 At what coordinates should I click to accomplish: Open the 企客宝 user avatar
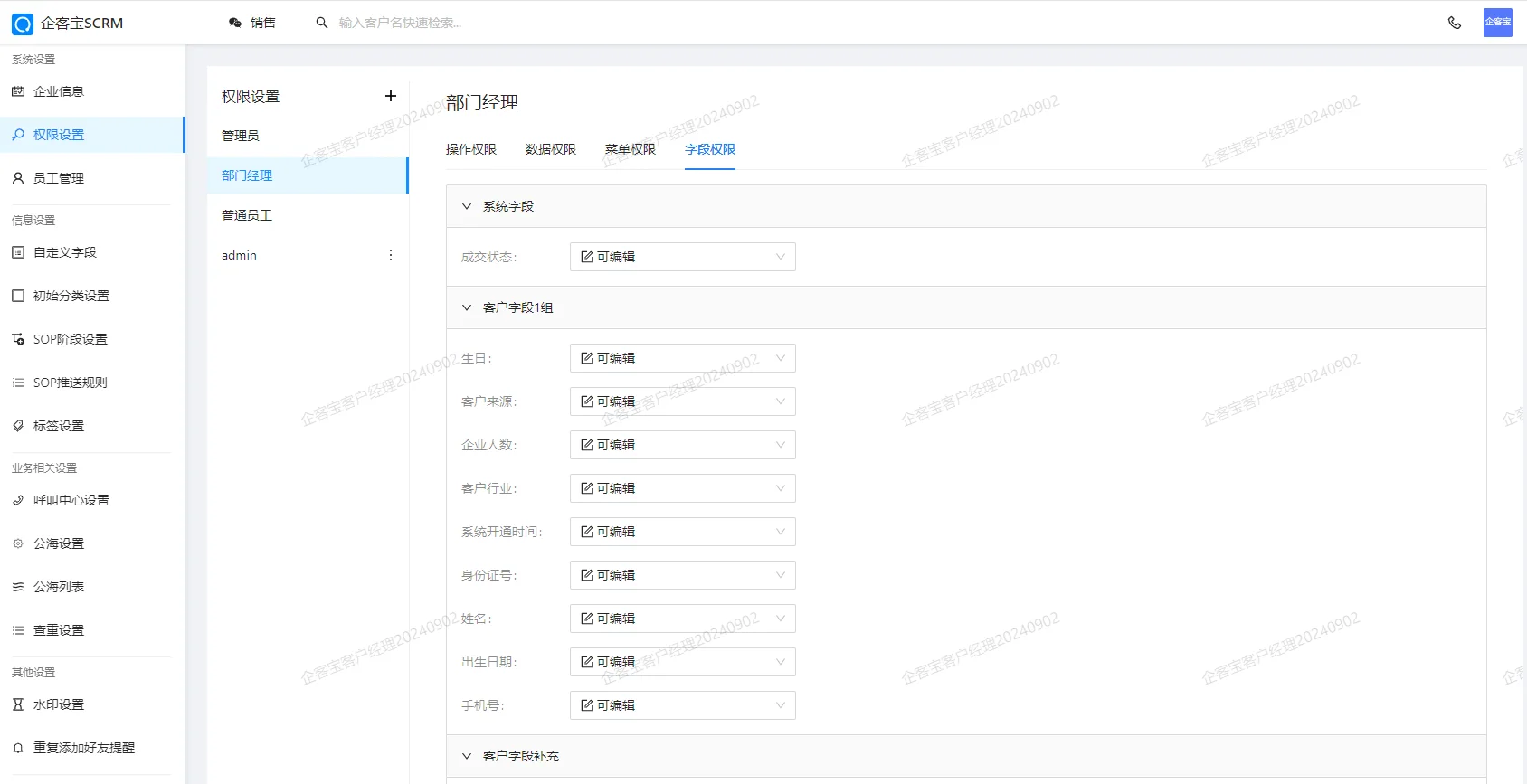click(x=1498, y=23)
